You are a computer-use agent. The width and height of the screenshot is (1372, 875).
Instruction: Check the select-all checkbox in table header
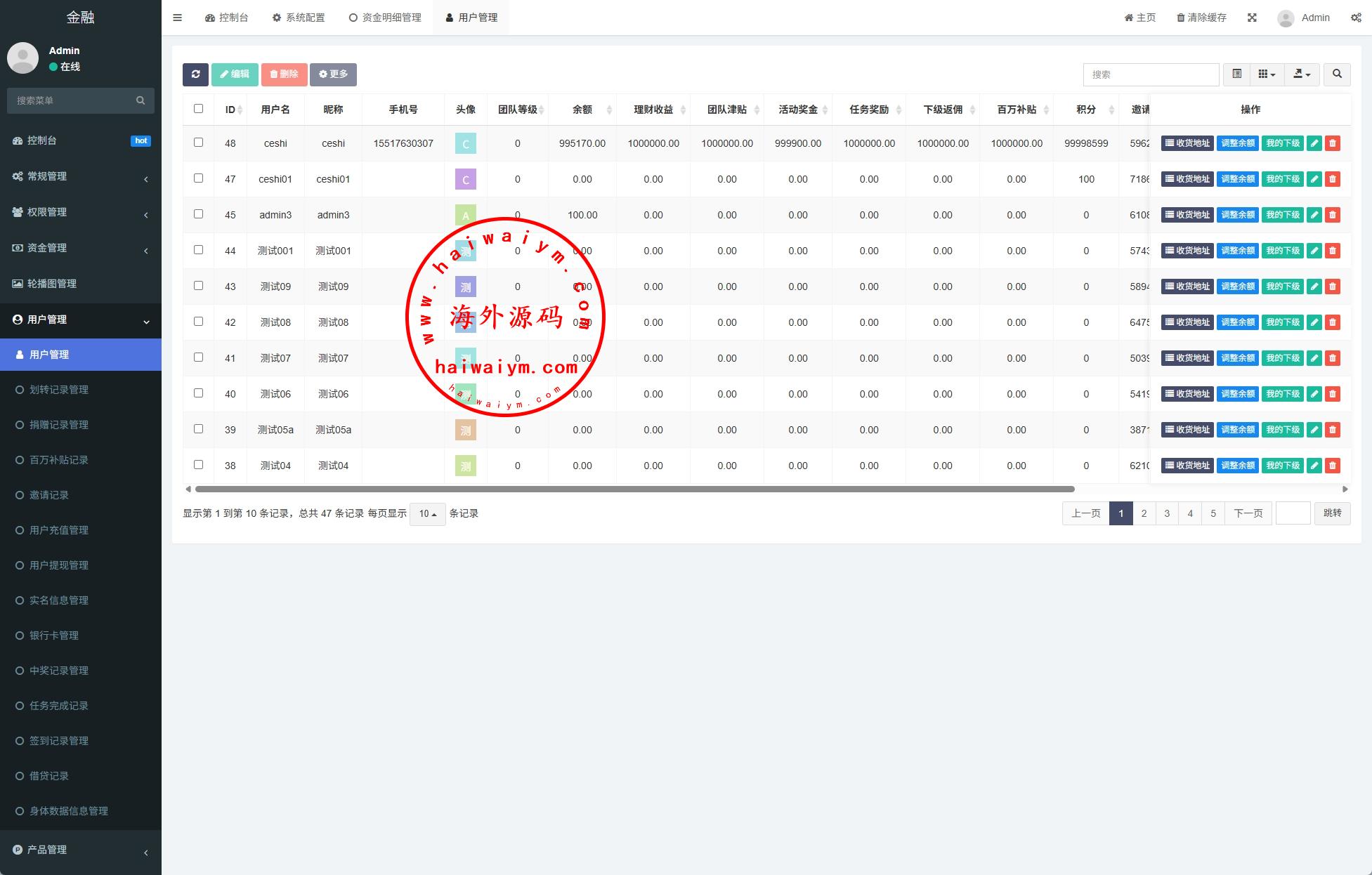(198, 109)
